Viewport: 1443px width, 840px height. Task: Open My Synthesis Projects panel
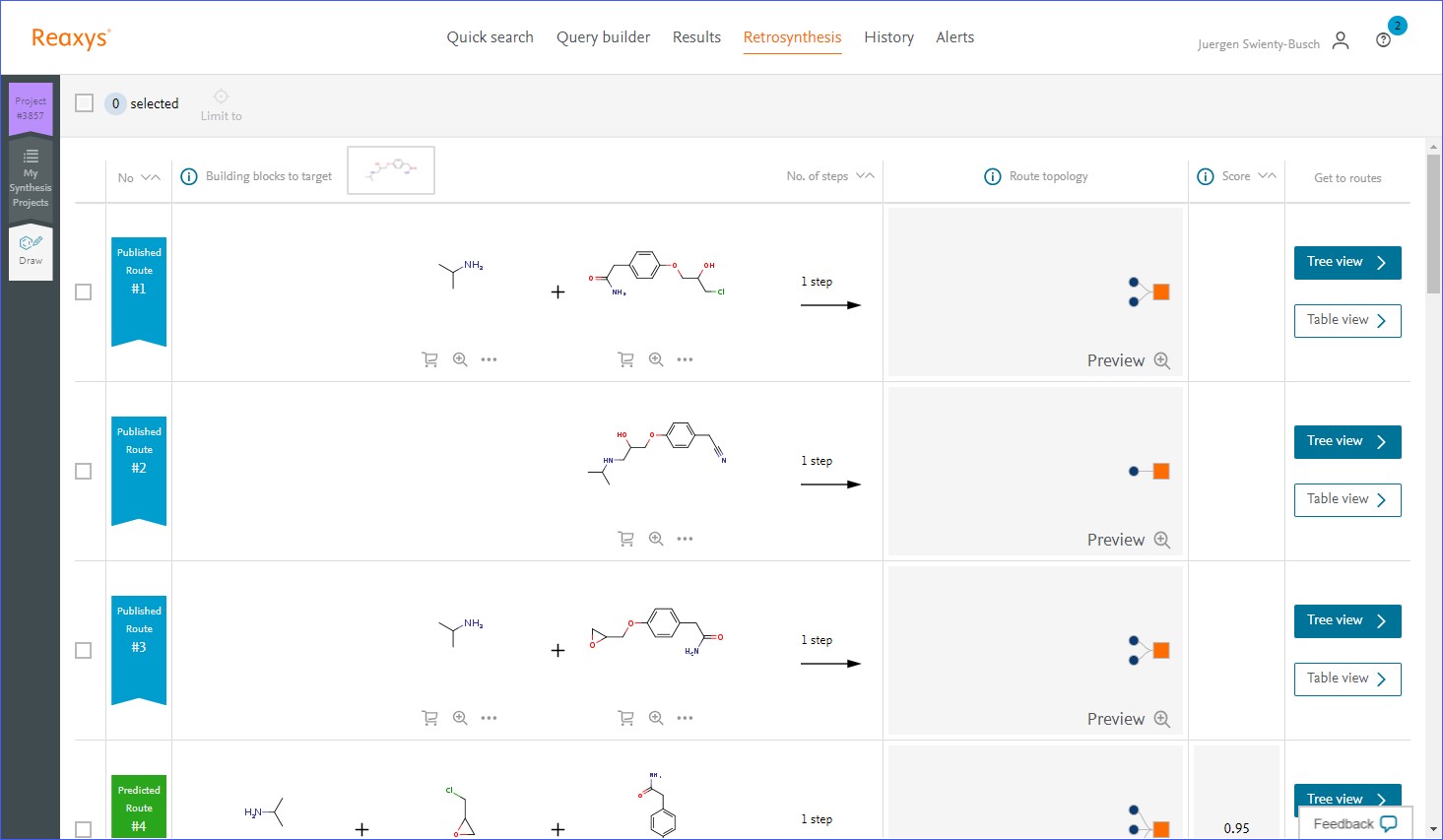31,179
